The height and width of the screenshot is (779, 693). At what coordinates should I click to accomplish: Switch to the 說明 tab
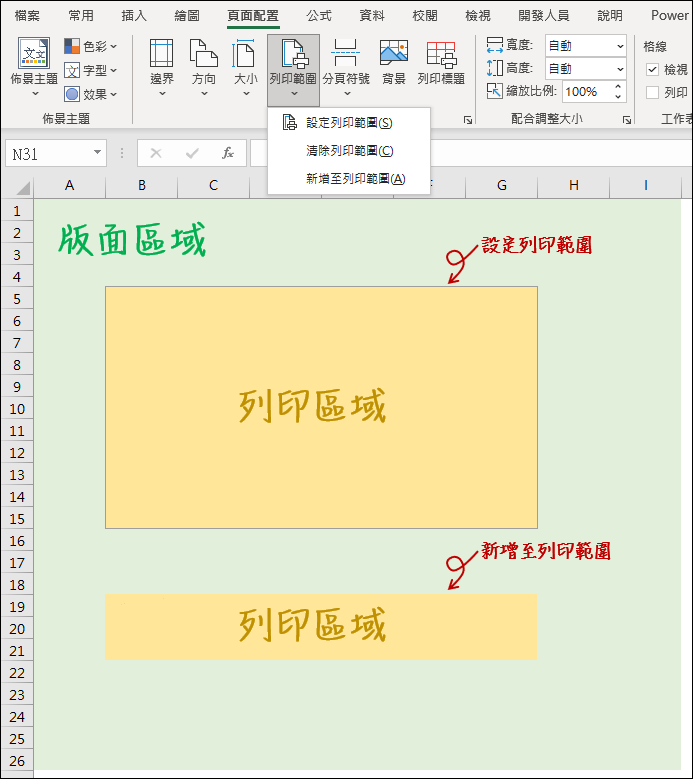[x=610, y=16]
